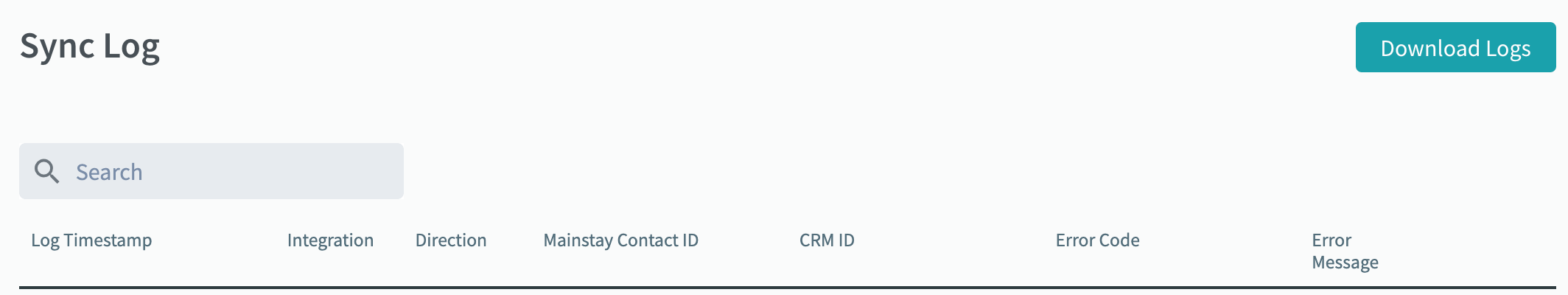Click inside the Search placeholder text
1568x295 pixels.
click(x=109, y=172)
